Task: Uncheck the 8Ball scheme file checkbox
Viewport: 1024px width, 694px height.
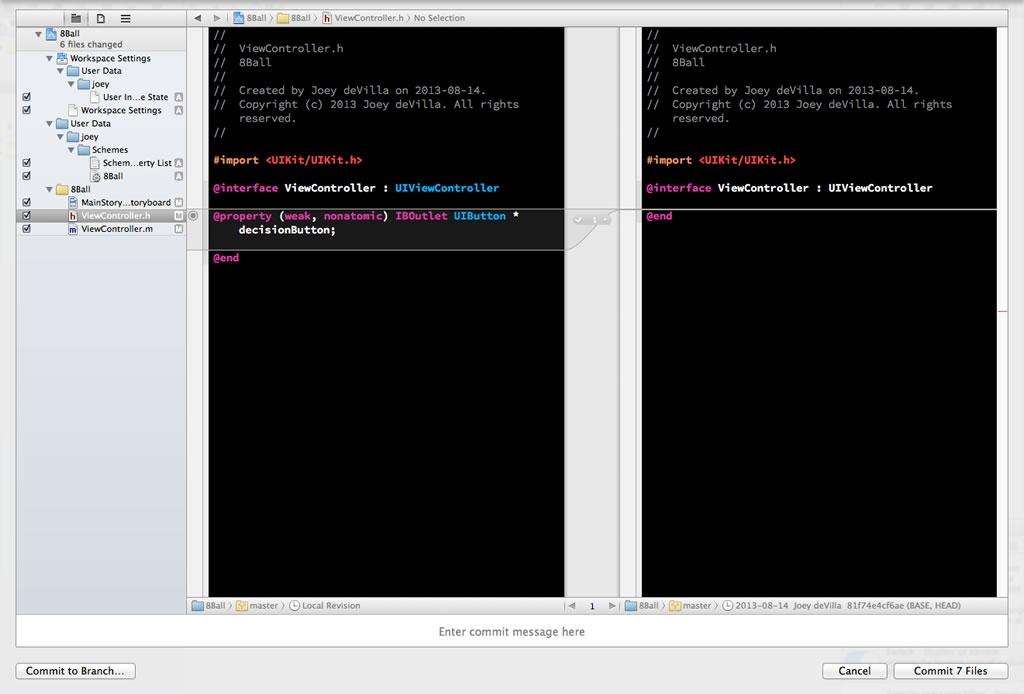Action: [27, 176]
